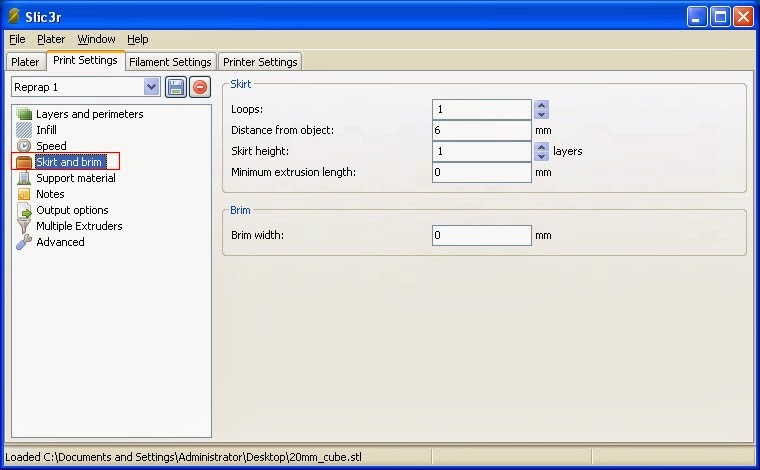Decrease the Skirt height layers
Screen dimensions: 760x470
[x=541, y=156]
